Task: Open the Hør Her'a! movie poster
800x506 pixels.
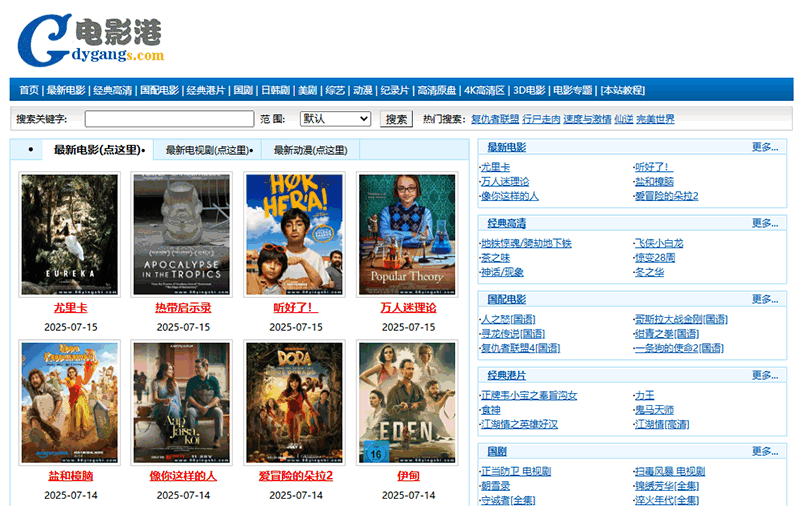Action: (294, 235)
